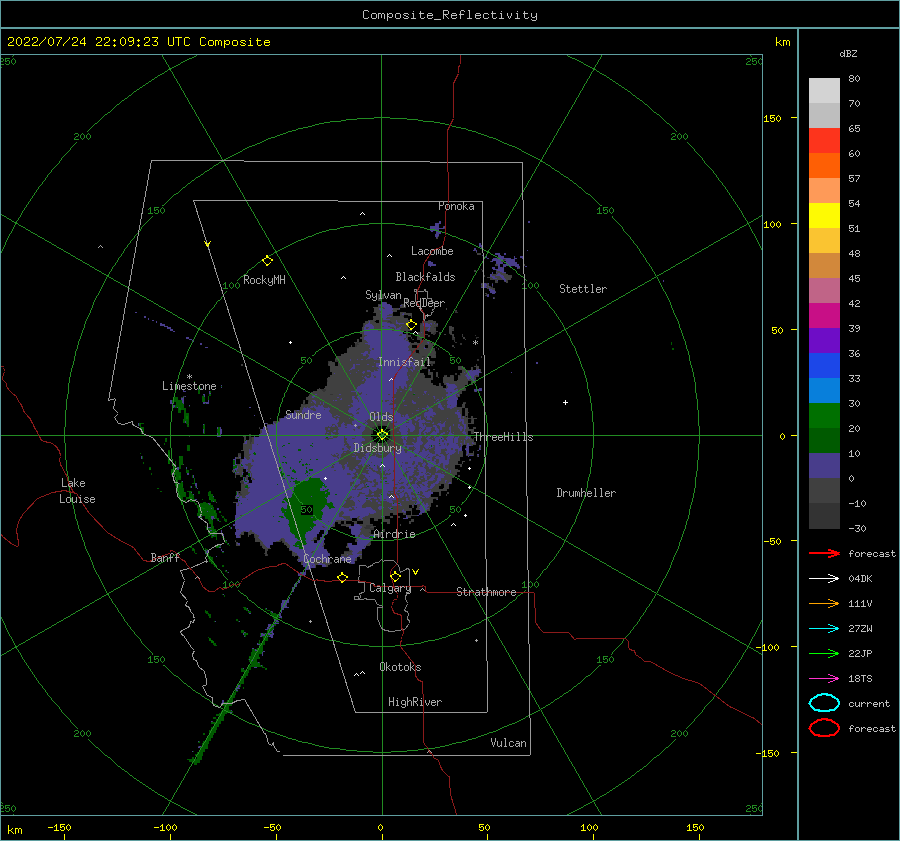Click the magenta 39 dBZ color swatch
Image resolution: width=900 pixels, height=841 pixels.
[824, 316]
